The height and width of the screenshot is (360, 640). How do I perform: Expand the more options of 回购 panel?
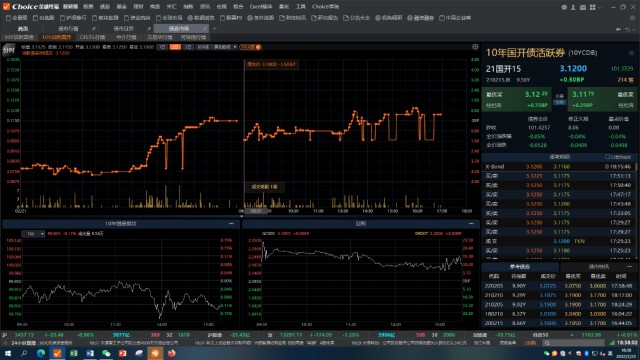(471, 224)
